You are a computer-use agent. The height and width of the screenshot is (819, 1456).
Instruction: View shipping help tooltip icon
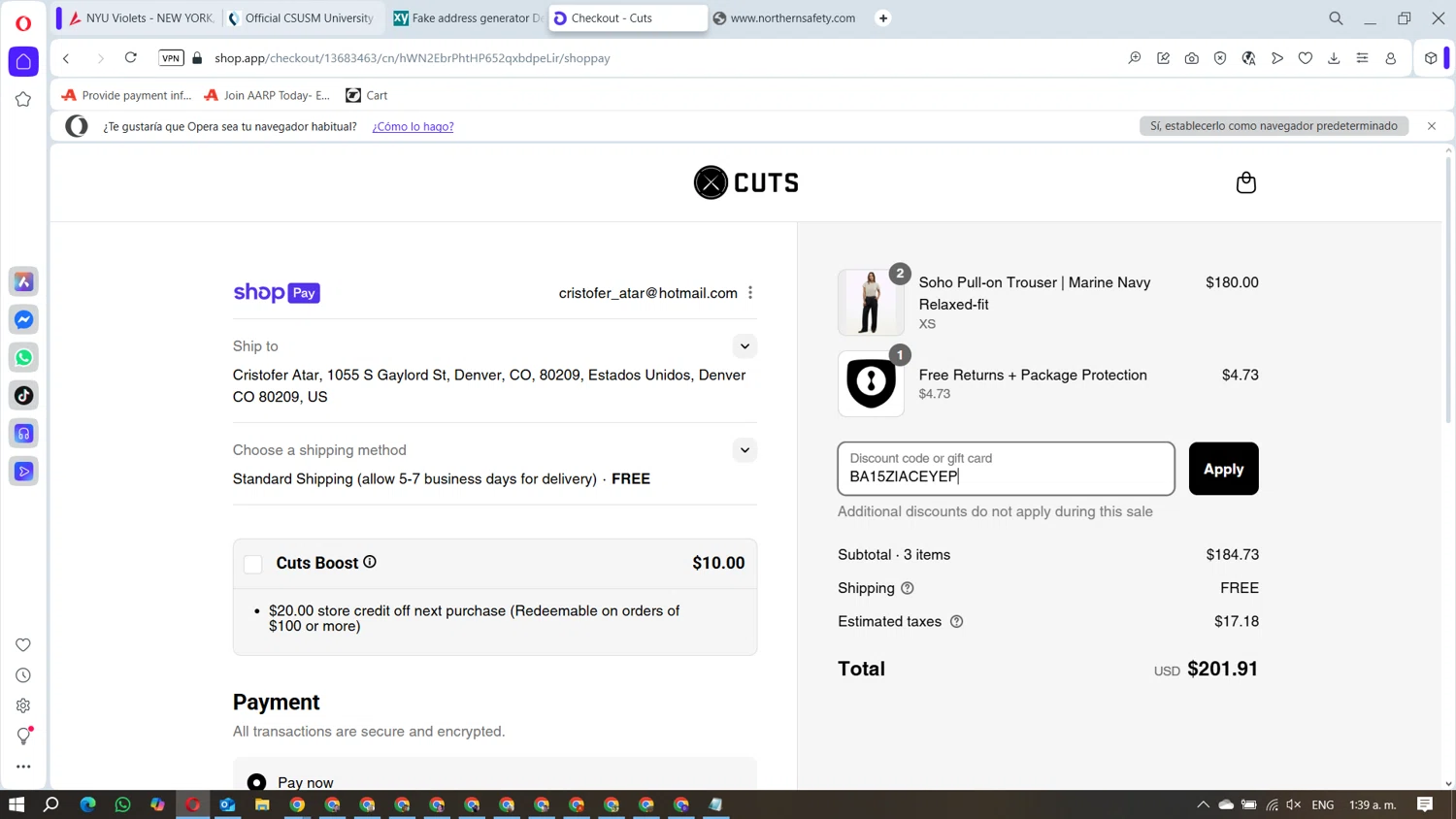(908, 588)
